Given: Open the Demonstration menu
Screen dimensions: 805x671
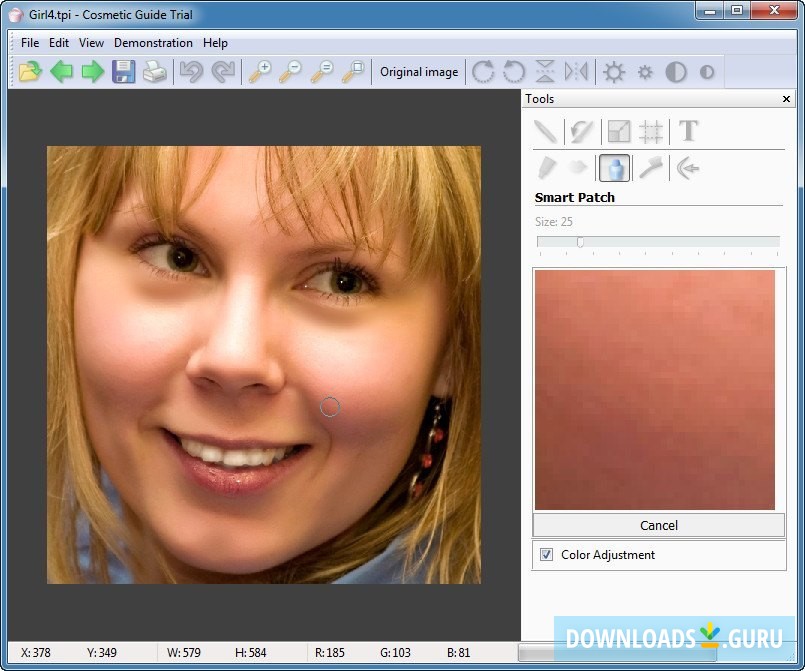Looking at the screenshot, I should (153, 43).
